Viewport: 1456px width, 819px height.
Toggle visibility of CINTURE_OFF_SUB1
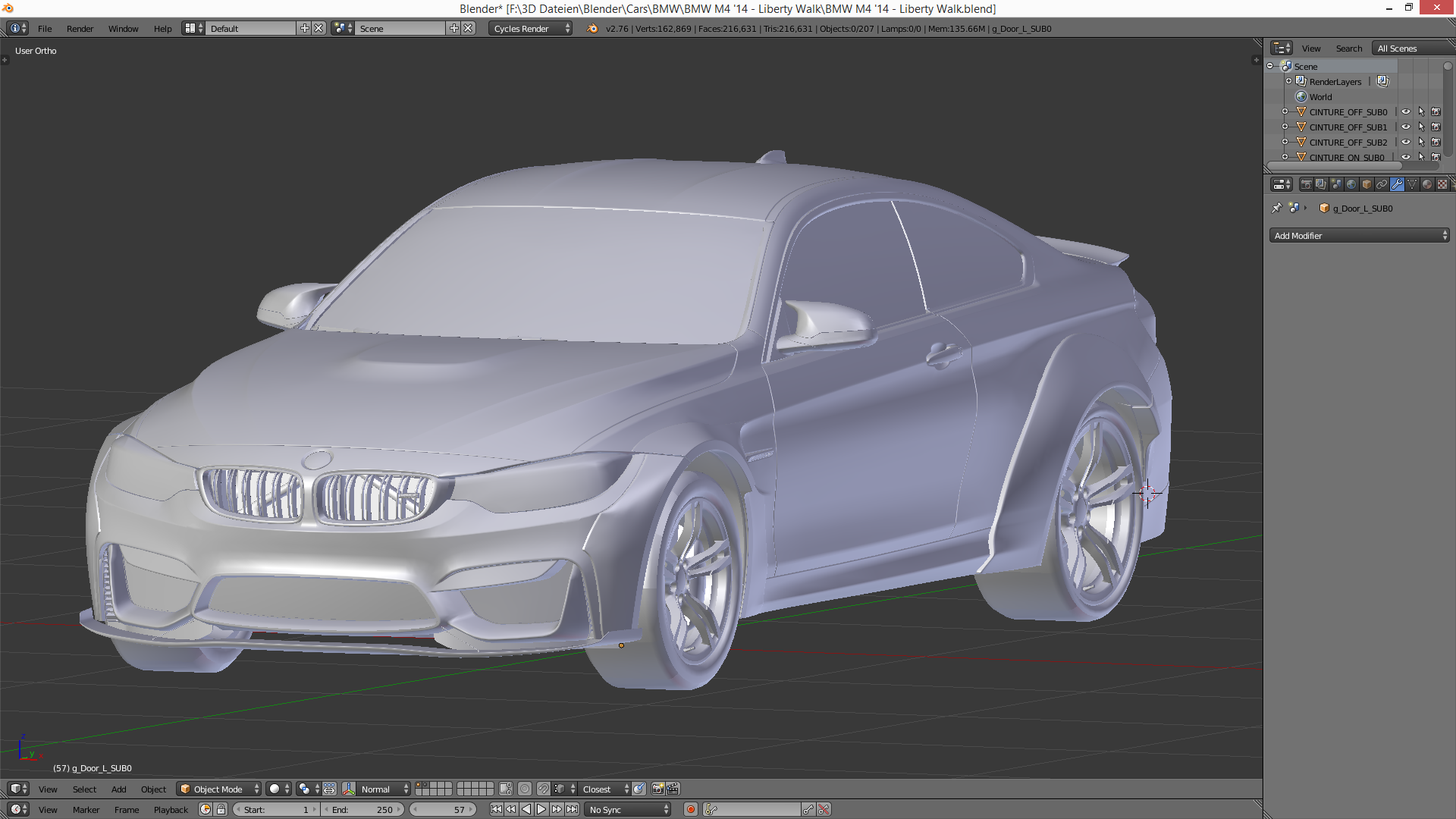1405,127
